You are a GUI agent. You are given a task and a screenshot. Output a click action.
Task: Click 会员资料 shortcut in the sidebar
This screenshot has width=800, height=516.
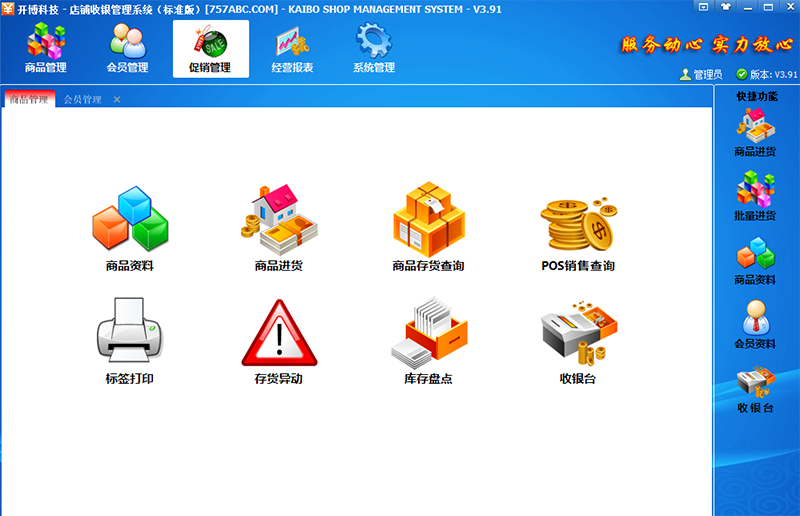tap(755, 325)
